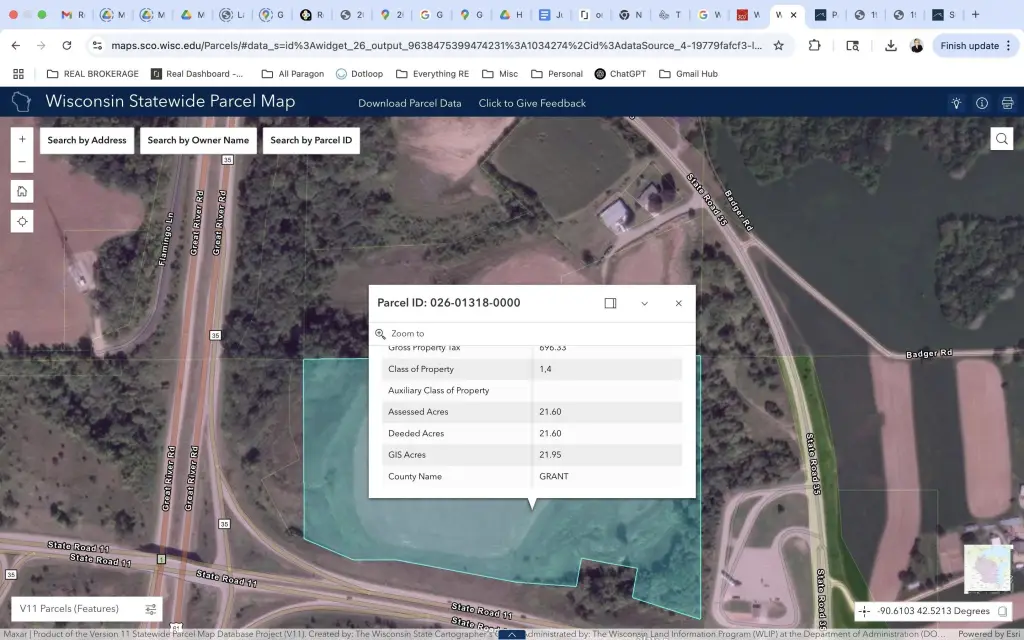This screenshot has width=1024, height=640.
Task: Click Zoom to in parcel popup
Action: point(407,334)
